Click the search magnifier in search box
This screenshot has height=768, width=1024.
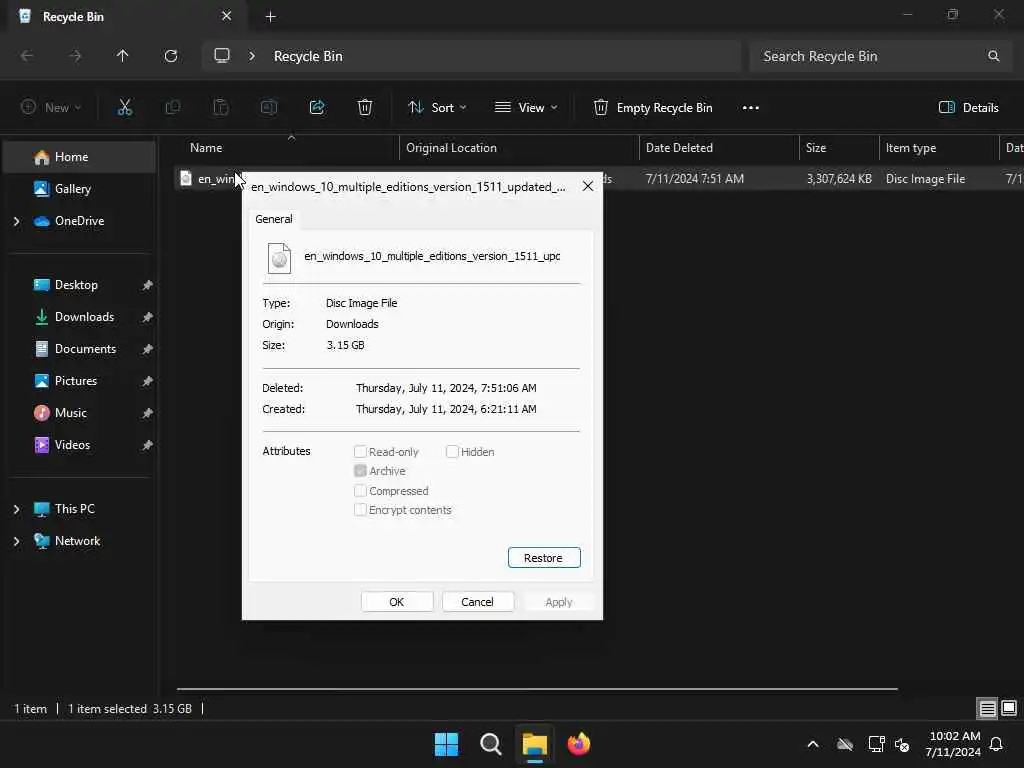(993, 56)
